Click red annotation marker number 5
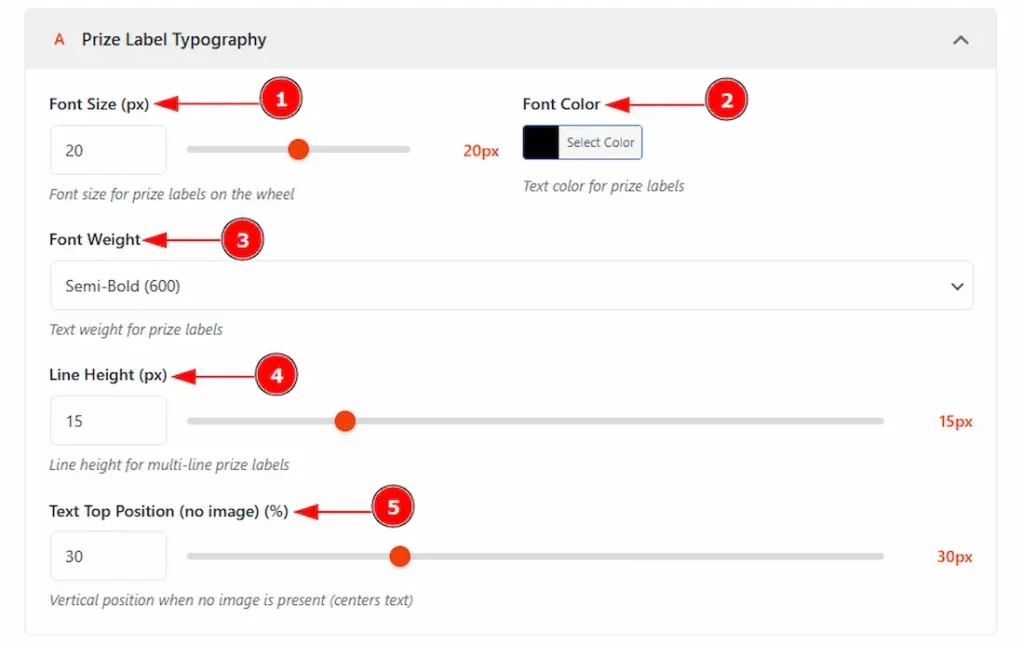 [393, 509]
